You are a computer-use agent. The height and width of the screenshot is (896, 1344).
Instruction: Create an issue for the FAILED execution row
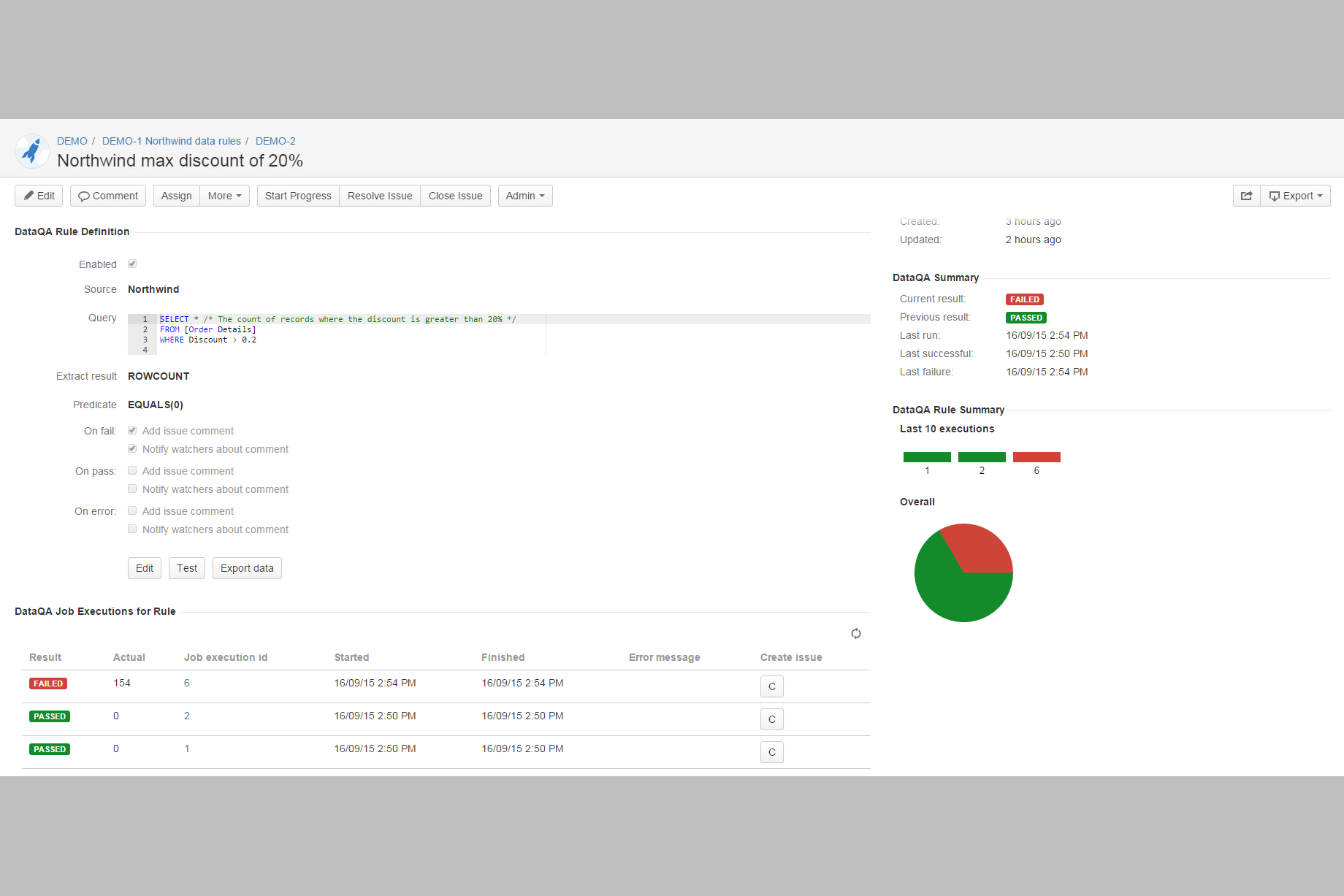(x=772, y=686)
